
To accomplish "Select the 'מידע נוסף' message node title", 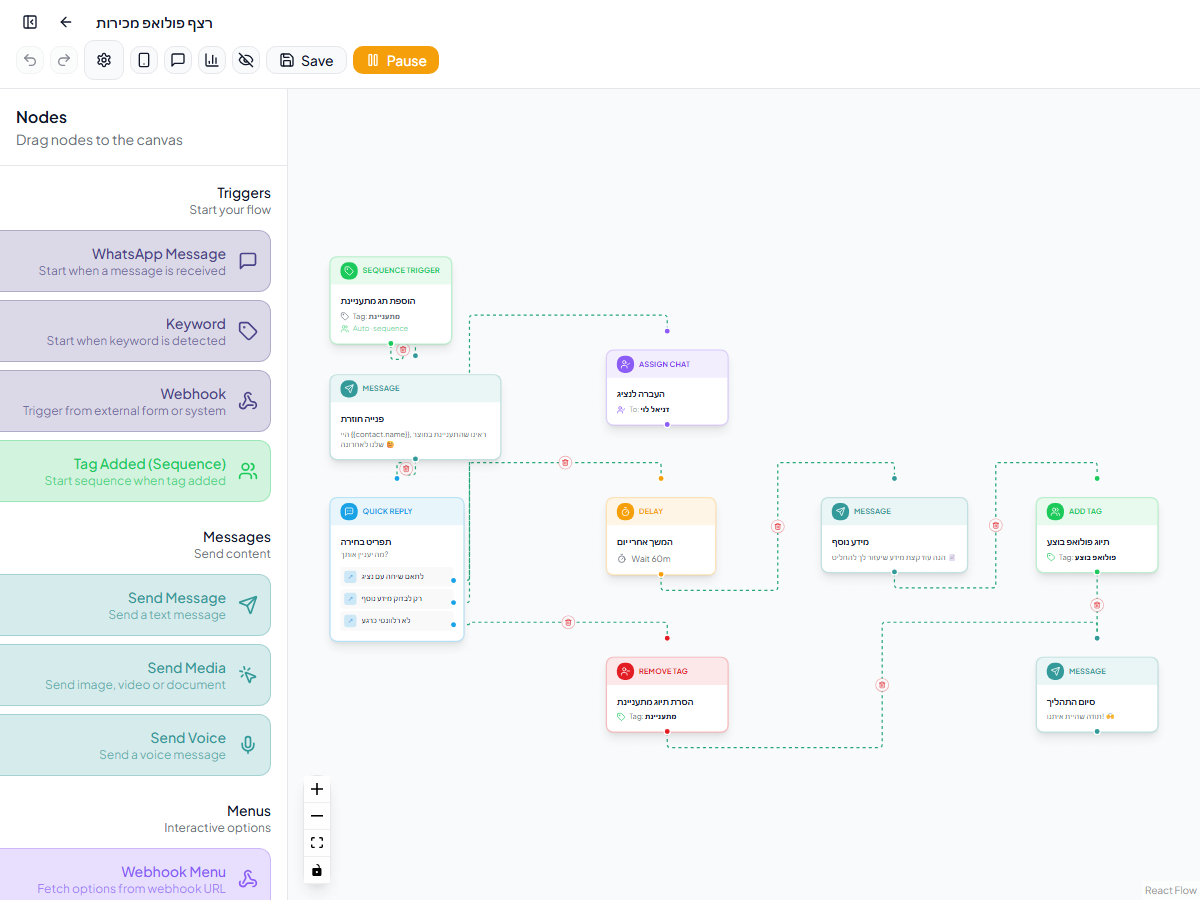I will [x=851, y=542].
